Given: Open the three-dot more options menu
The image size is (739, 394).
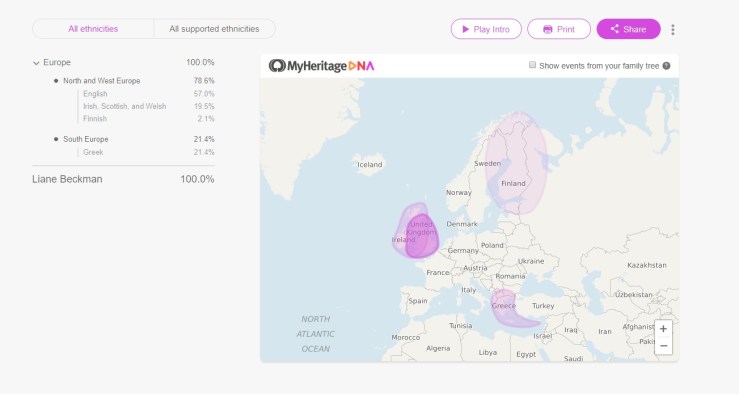Looking at the screenshot, I should click(673, 30).
